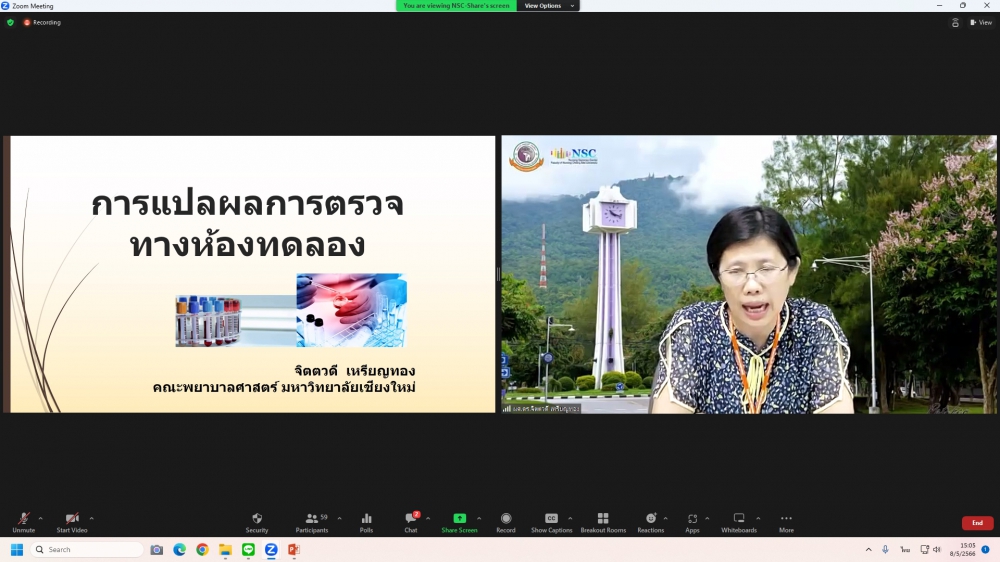
Task: Open the Participants panel
Action: [311, 522]
